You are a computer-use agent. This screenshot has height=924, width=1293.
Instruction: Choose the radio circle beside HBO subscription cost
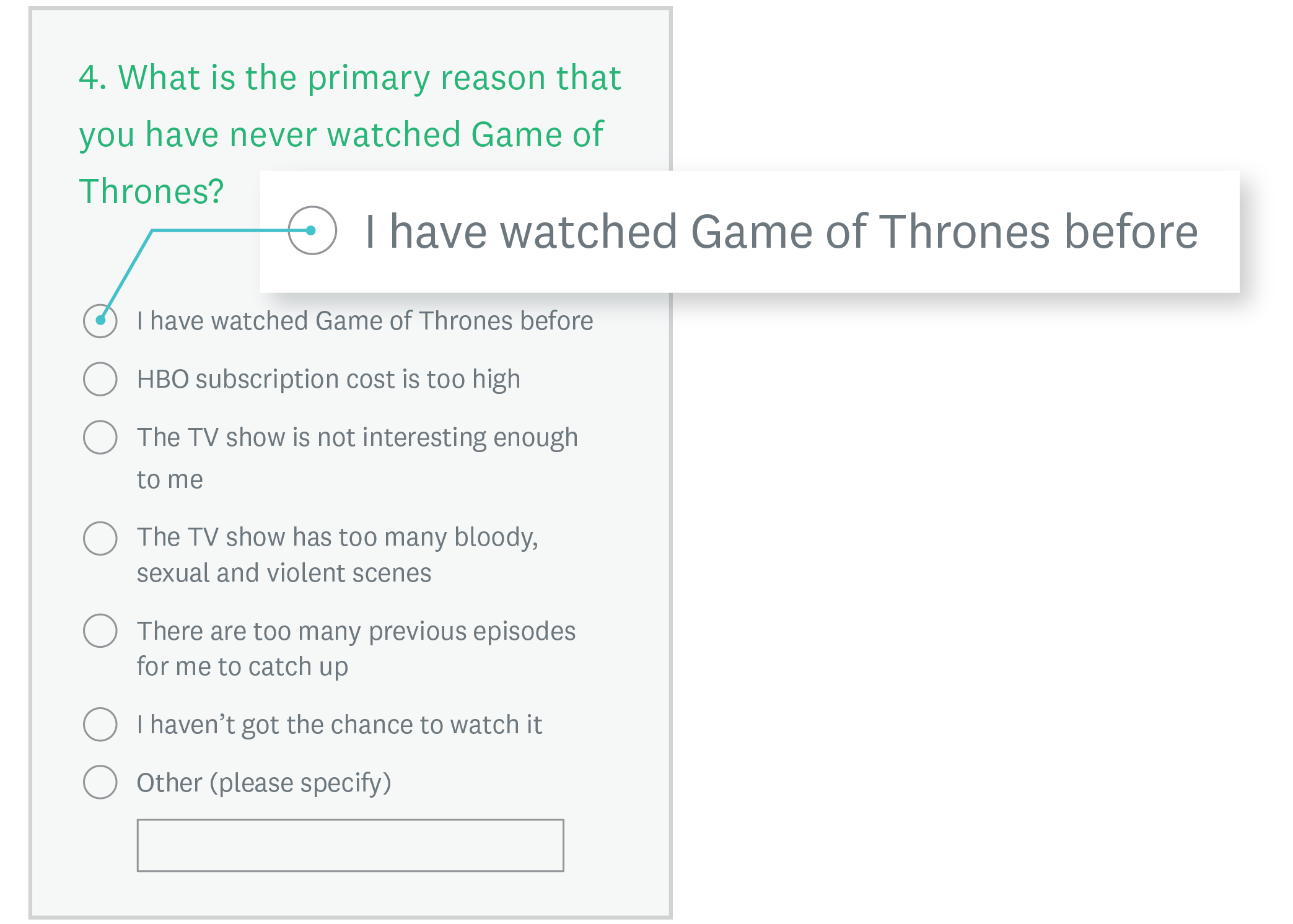(x=100, y=379)
